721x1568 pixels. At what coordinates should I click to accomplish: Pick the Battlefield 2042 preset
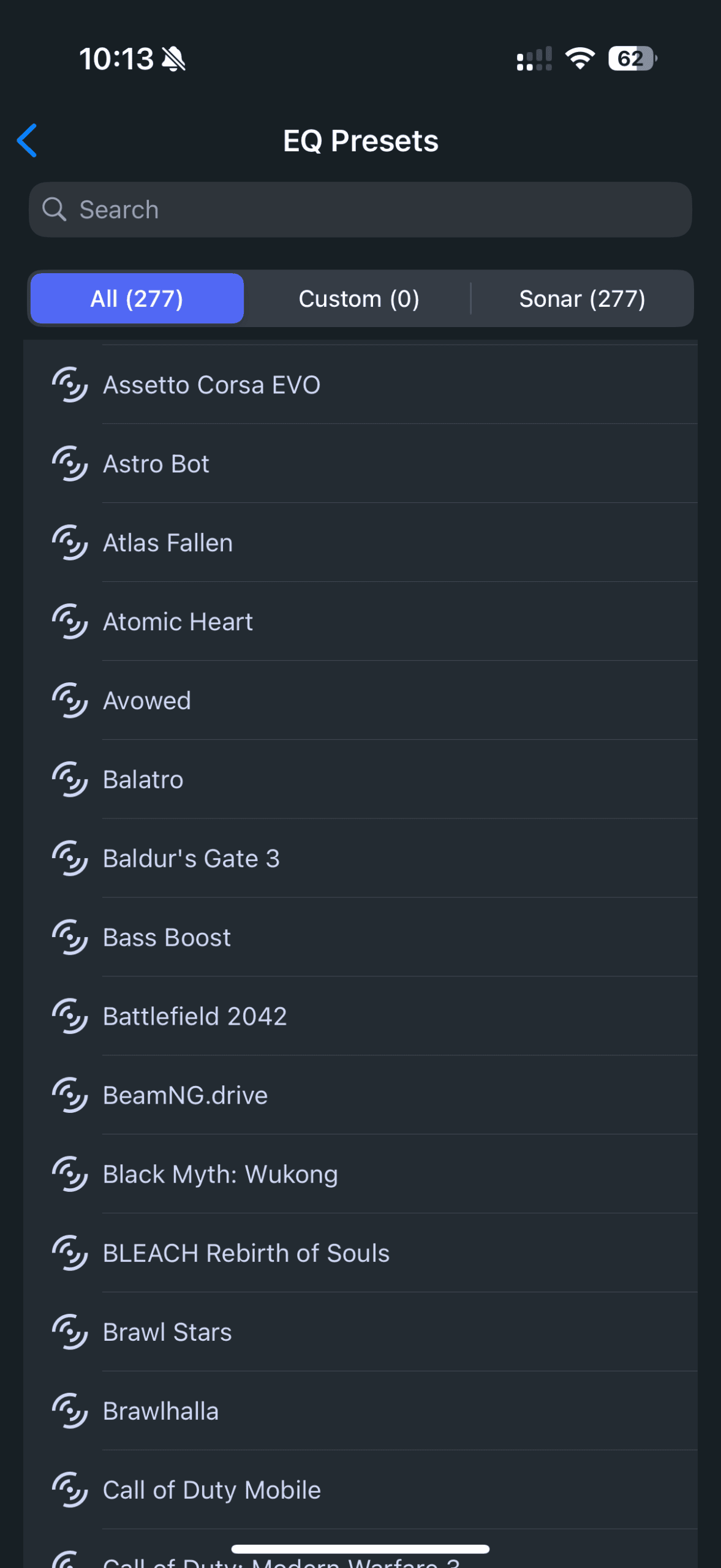pyautogui.click(x=360, y=1016)
